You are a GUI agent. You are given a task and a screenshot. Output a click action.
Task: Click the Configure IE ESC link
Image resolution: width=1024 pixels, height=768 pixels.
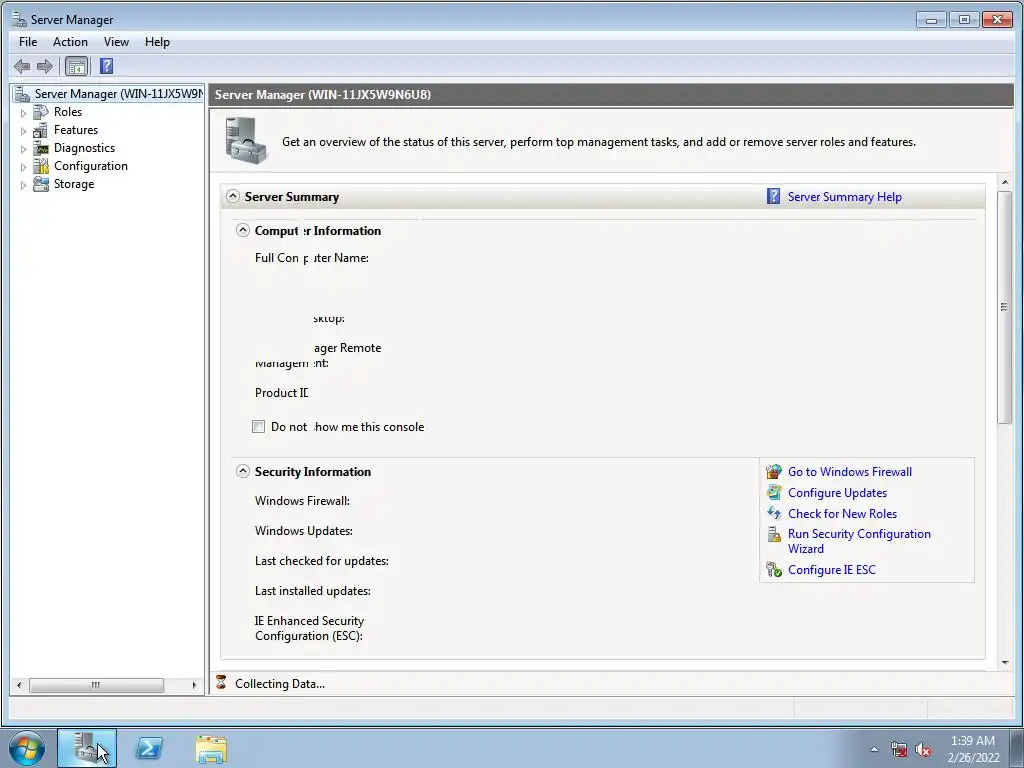pyautogui.click(x=831, y=569)
